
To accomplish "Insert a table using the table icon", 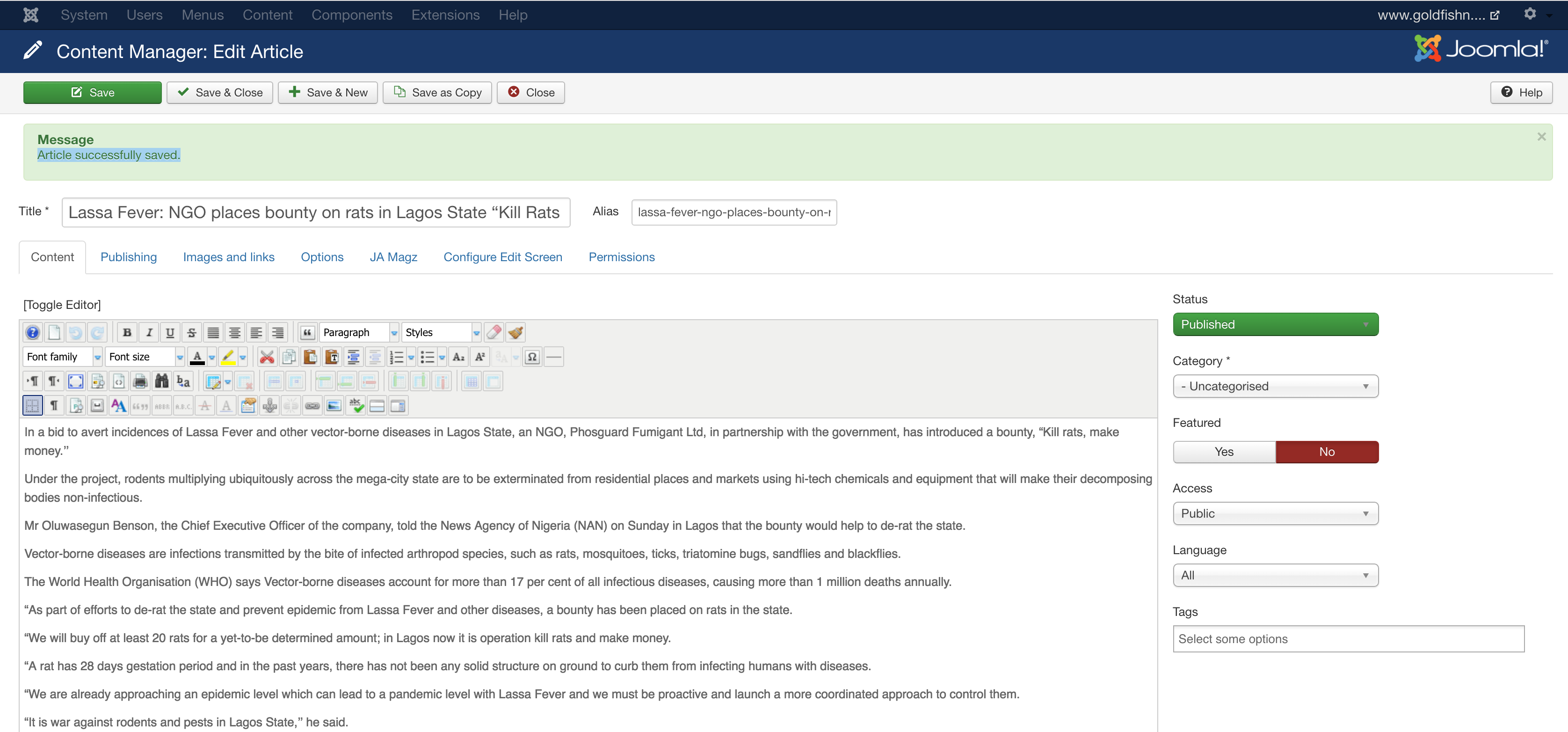I will tap(213, 381).
